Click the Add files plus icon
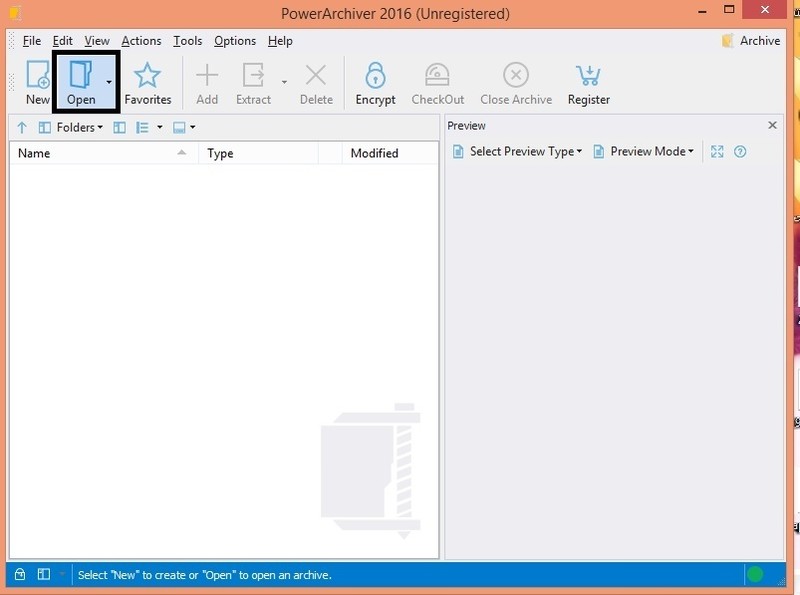This screenshot has width=800, height=595. [207, 75]
